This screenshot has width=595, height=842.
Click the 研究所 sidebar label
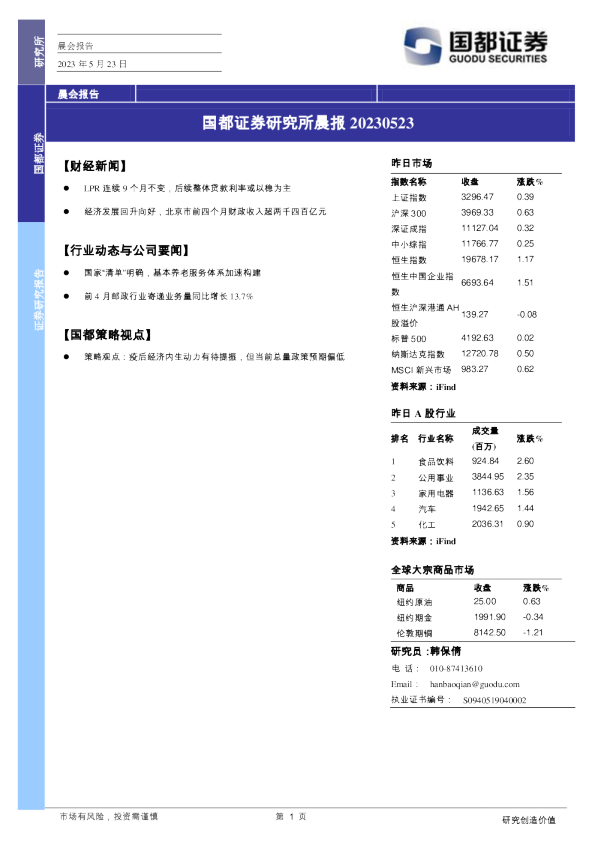(39, 52)
